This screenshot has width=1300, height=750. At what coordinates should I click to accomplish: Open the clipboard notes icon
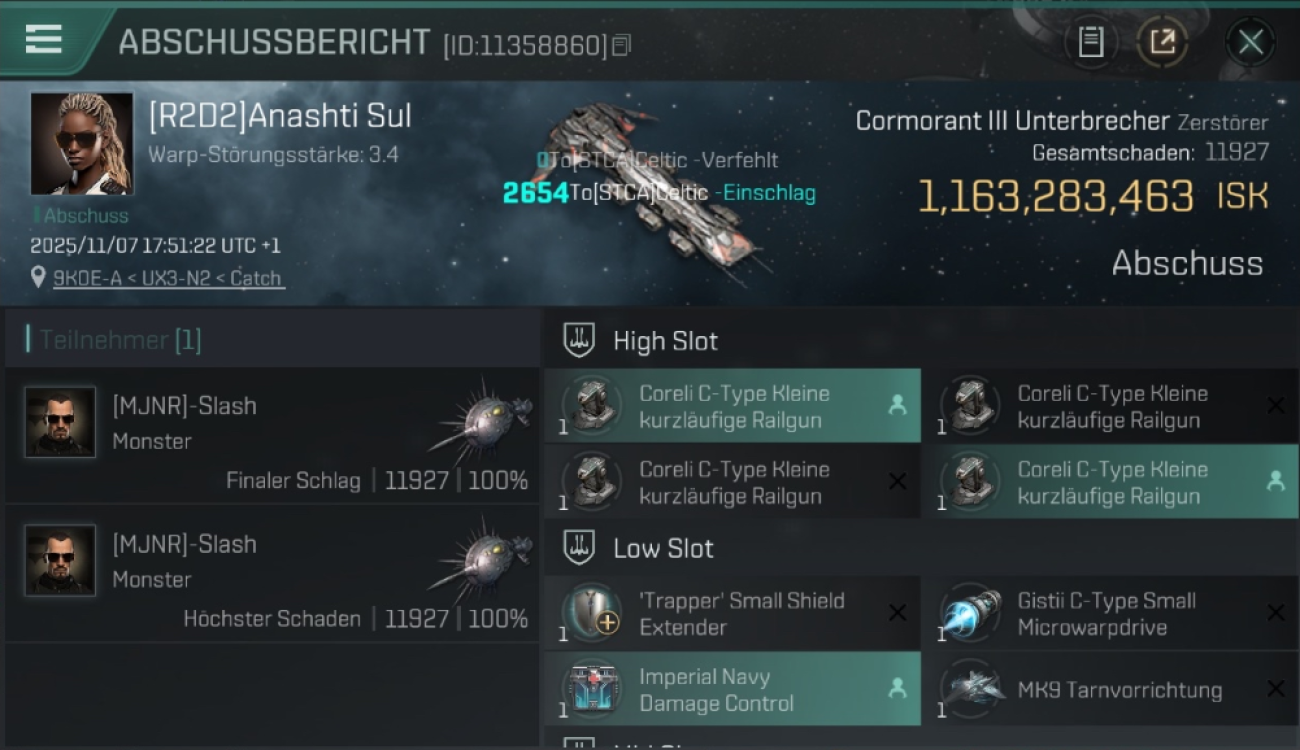1091,42
